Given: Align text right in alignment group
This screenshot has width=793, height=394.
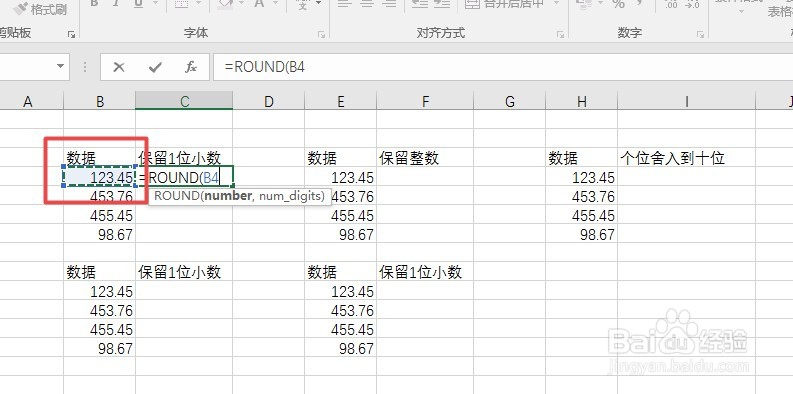Looking at the screenshot, I should 389,4.
